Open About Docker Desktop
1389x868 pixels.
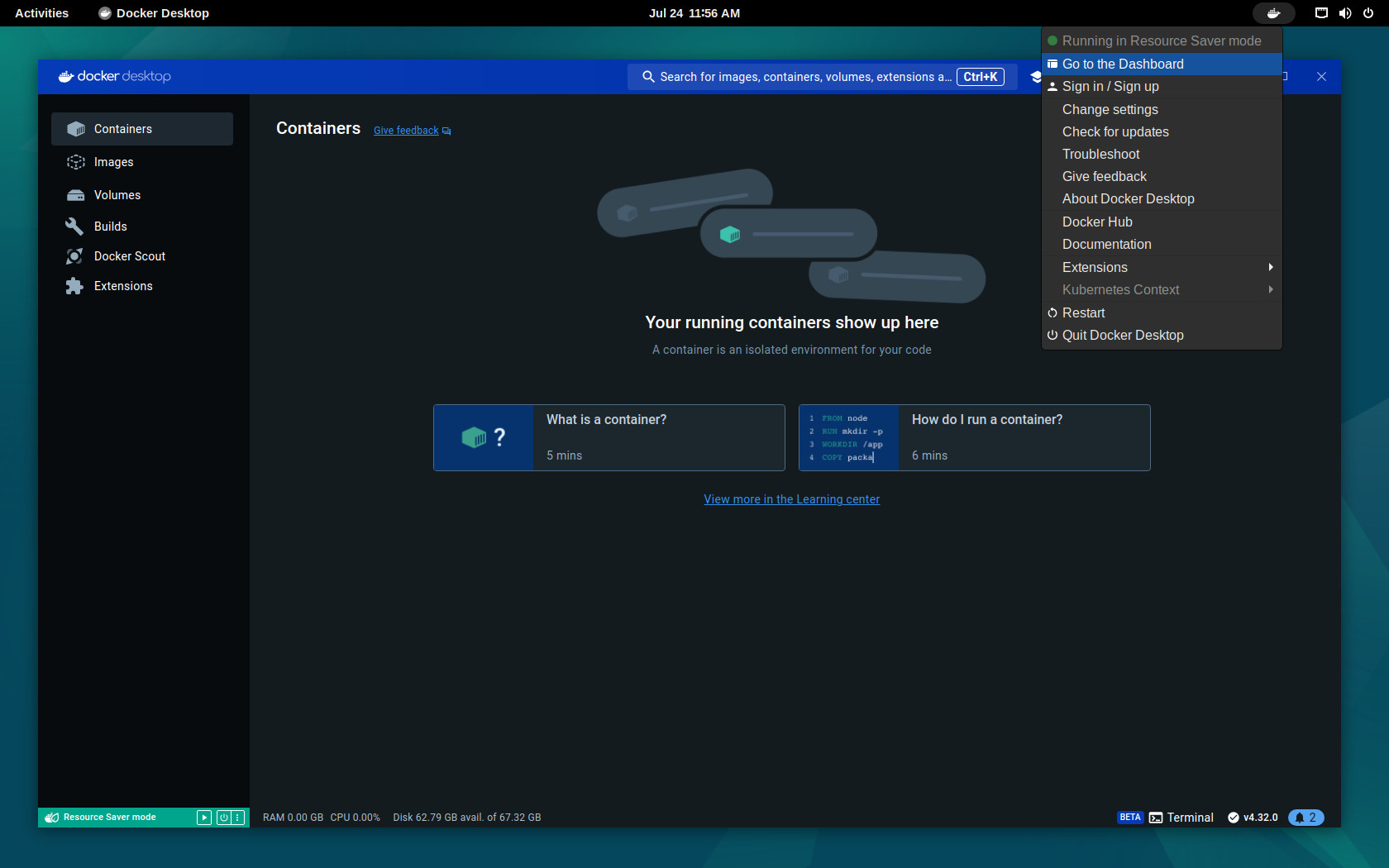[1162, 198]
